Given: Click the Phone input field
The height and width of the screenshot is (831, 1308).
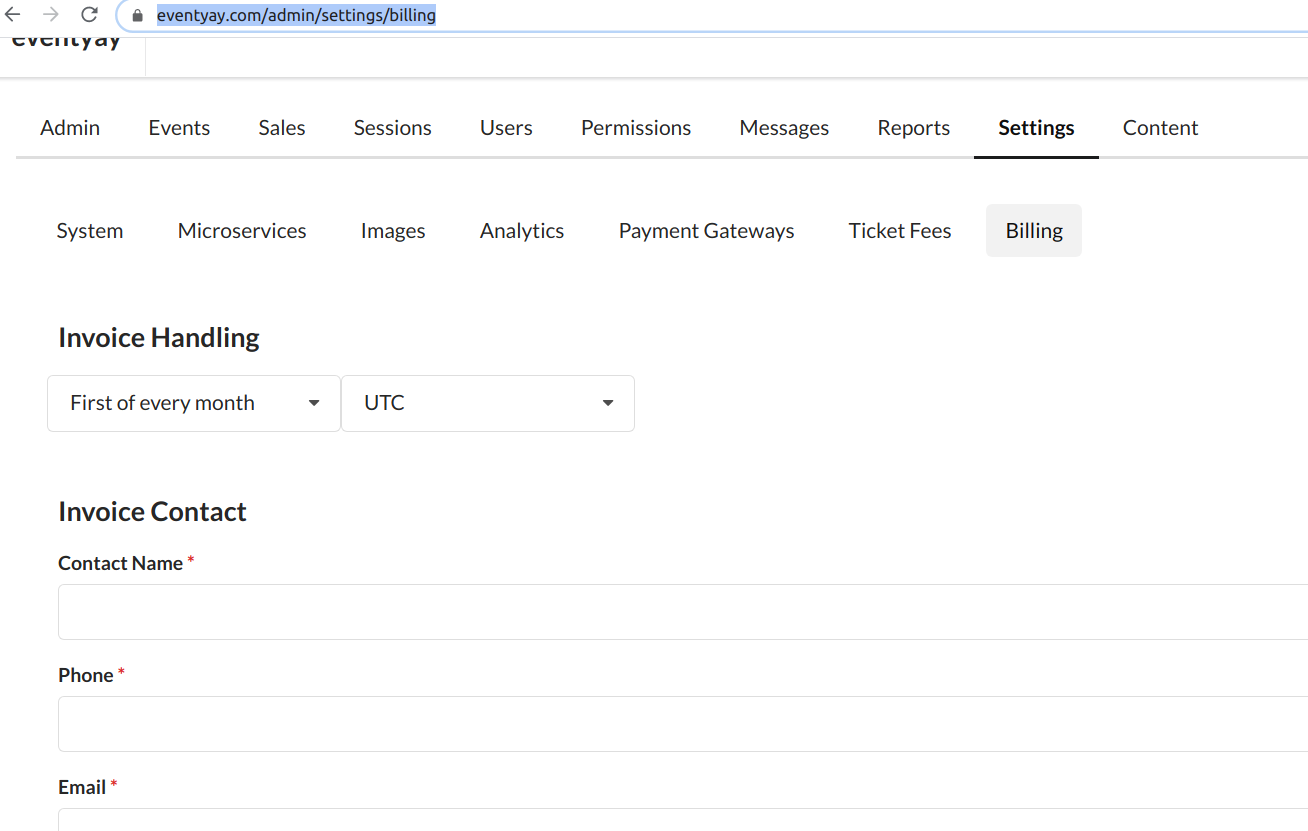Looking at the screenshot, I should coord(683,724).
